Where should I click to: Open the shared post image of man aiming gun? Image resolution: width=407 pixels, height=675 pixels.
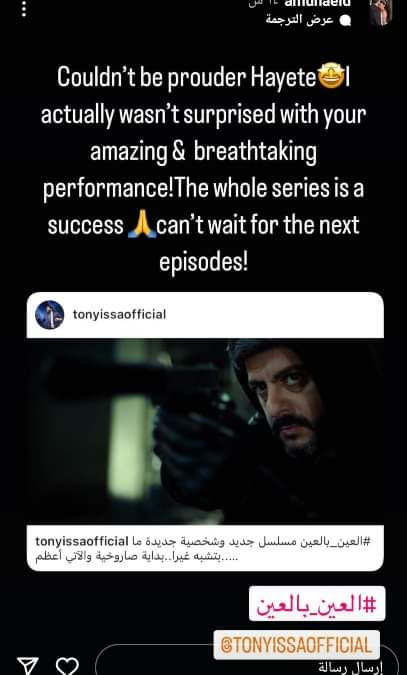click(205, 431)
